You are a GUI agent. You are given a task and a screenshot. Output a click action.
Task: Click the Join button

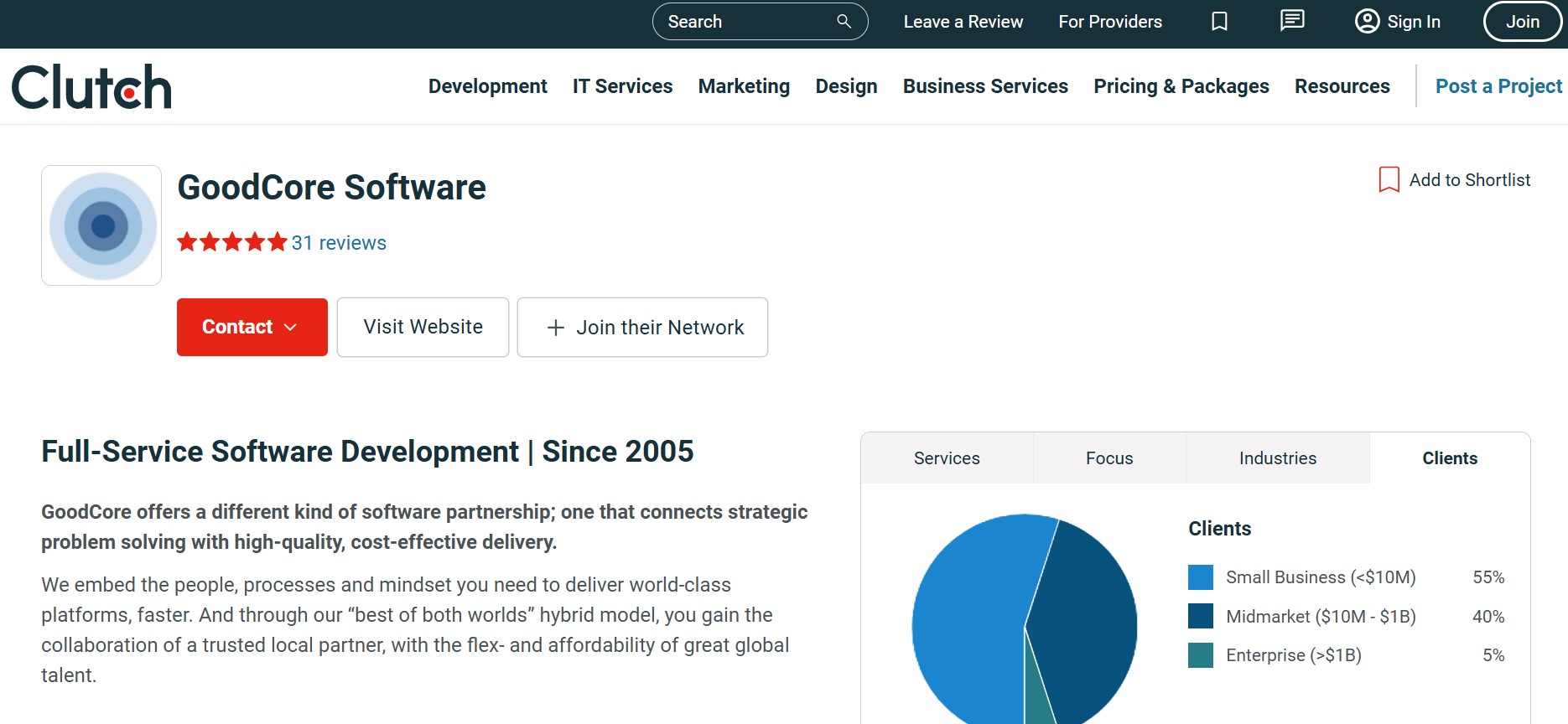[1522, 22]
